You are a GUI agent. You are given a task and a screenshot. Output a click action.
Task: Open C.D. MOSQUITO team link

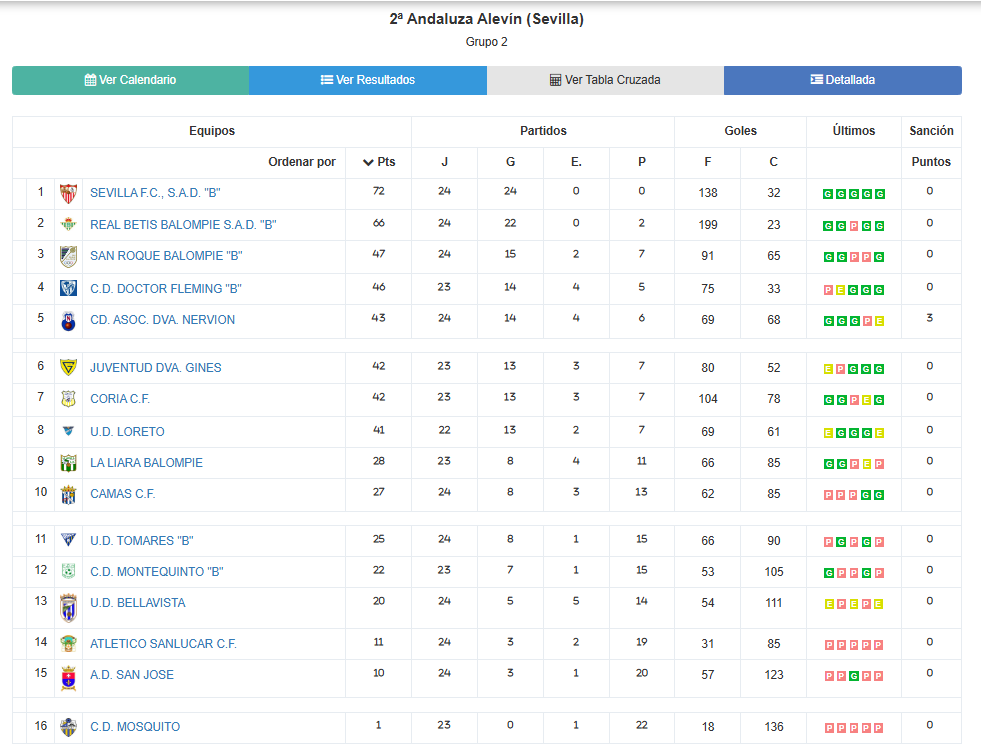point(135,727)
